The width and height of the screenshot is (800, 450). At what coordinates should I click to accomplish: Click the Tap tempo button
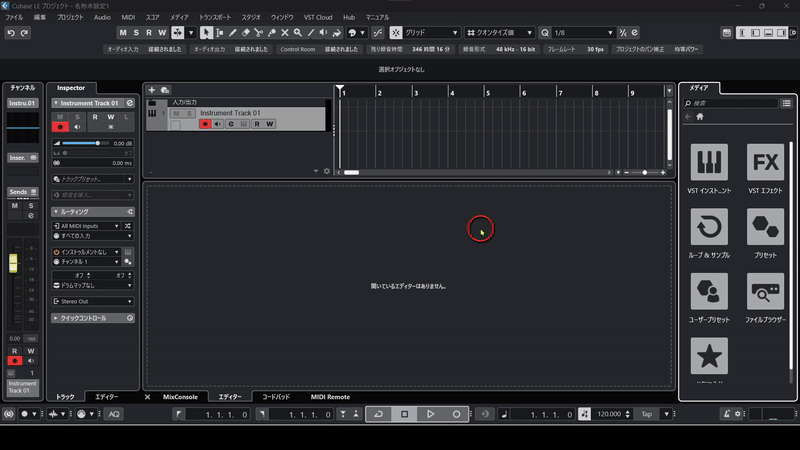(646, 414)
